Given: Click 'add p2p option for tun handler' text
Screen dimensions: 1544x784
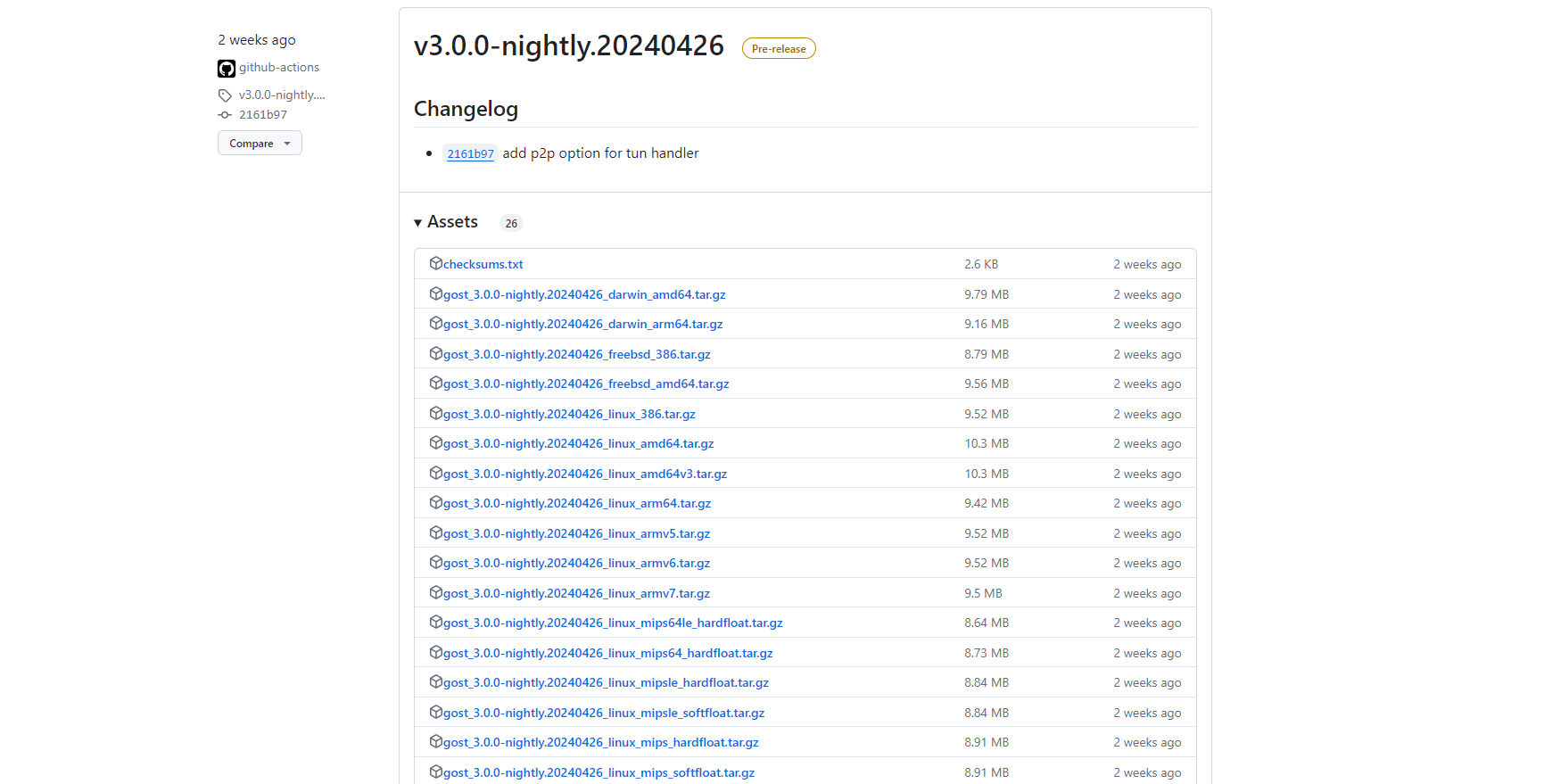Looking at the screenshot, I should click(x=600, y=153).
